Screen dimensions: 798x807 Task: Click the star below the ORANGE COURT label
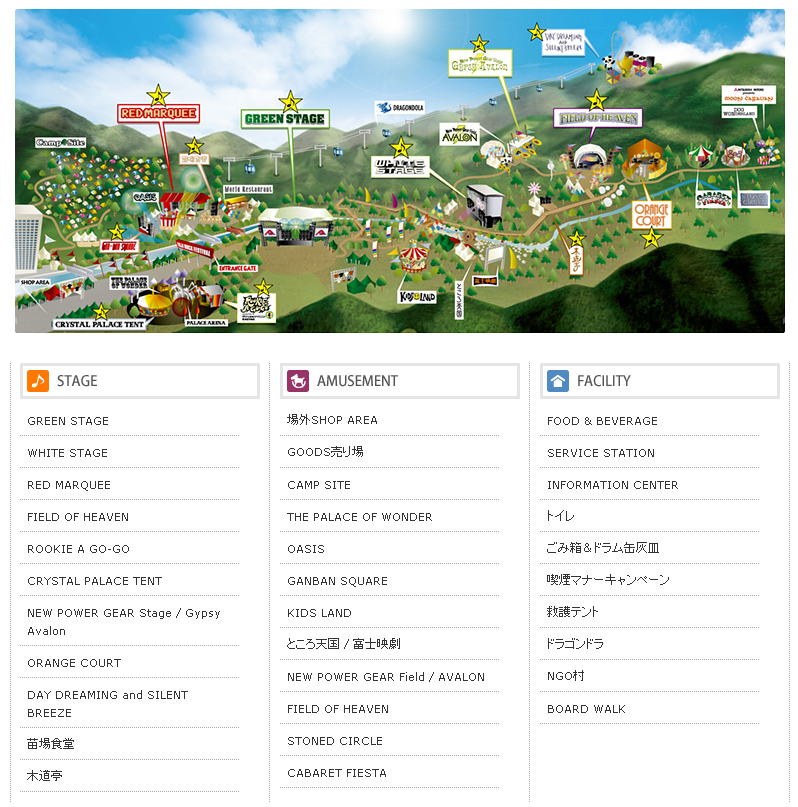[651, 238]
